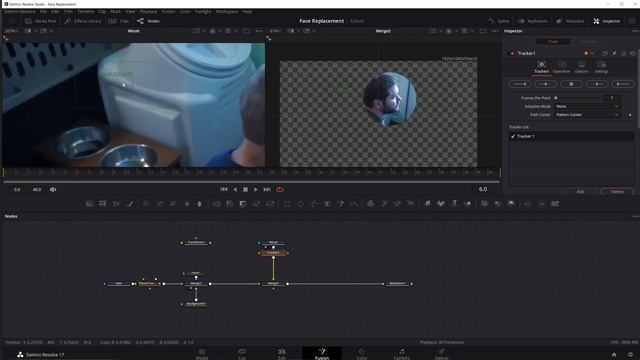Open left viewer zoom level dropdown
The image size is (640, 360).
(11, 31)
